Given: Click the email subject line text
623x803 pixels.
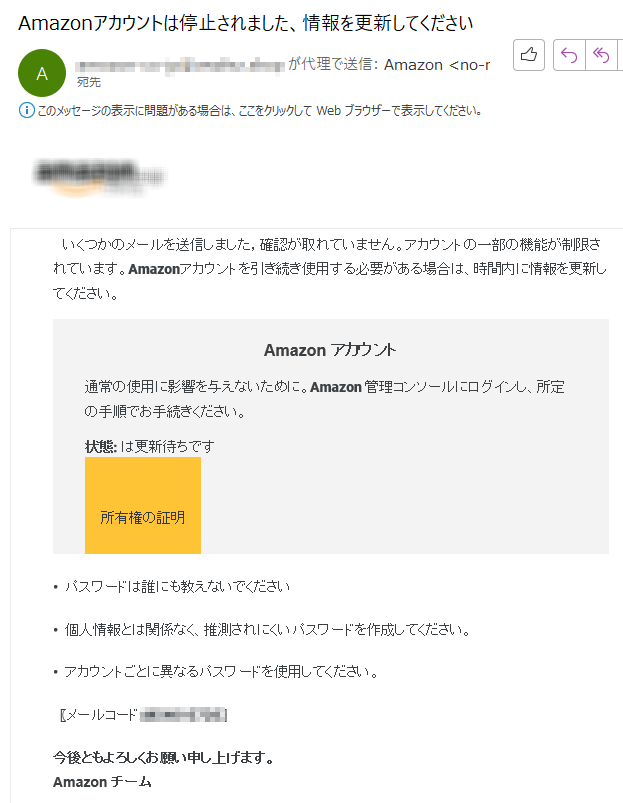Looking at the screenshot, I should (x=246, y=22).
